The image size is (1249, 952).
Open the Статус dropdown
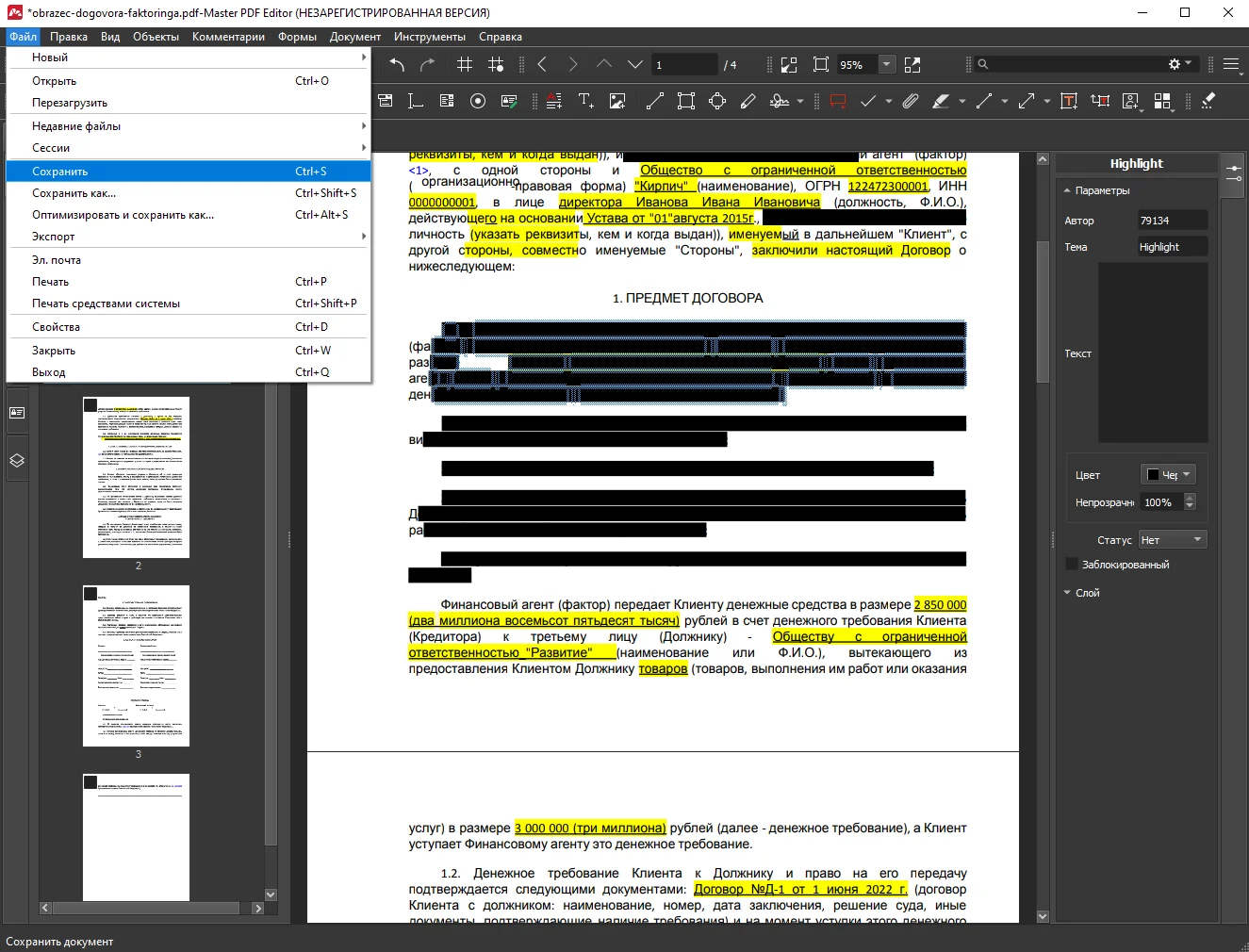pyautogui.click(x=1172, y=540)
